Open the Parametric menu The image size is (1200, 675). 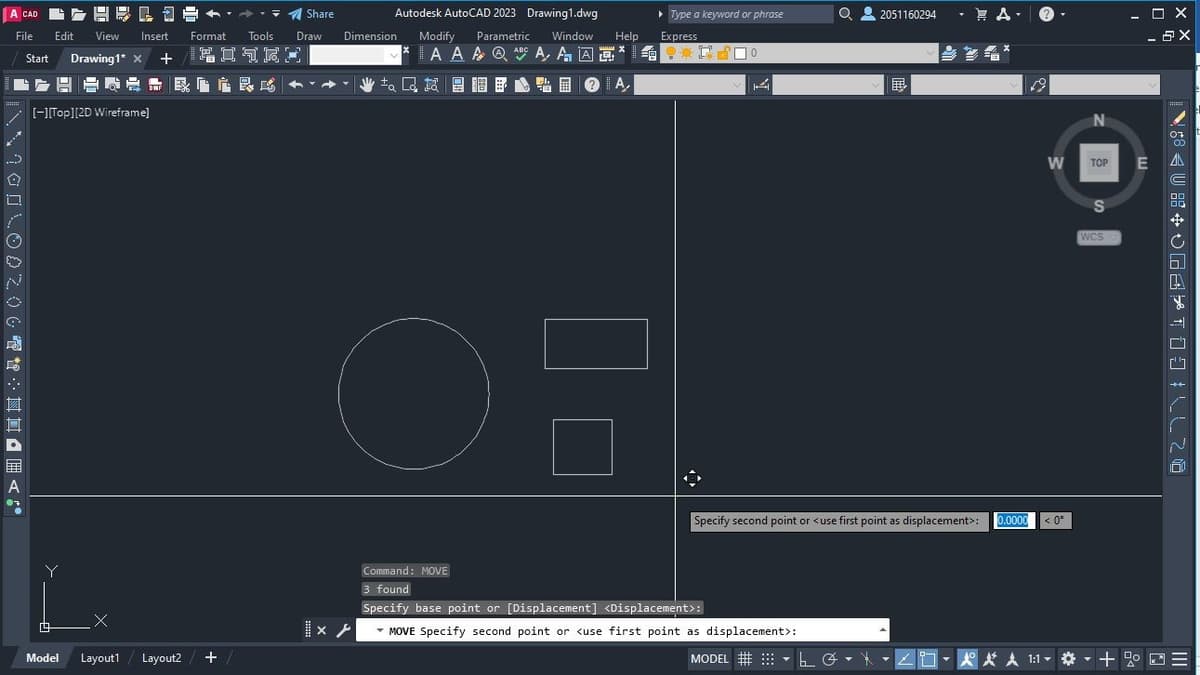(x=503, y=36)
